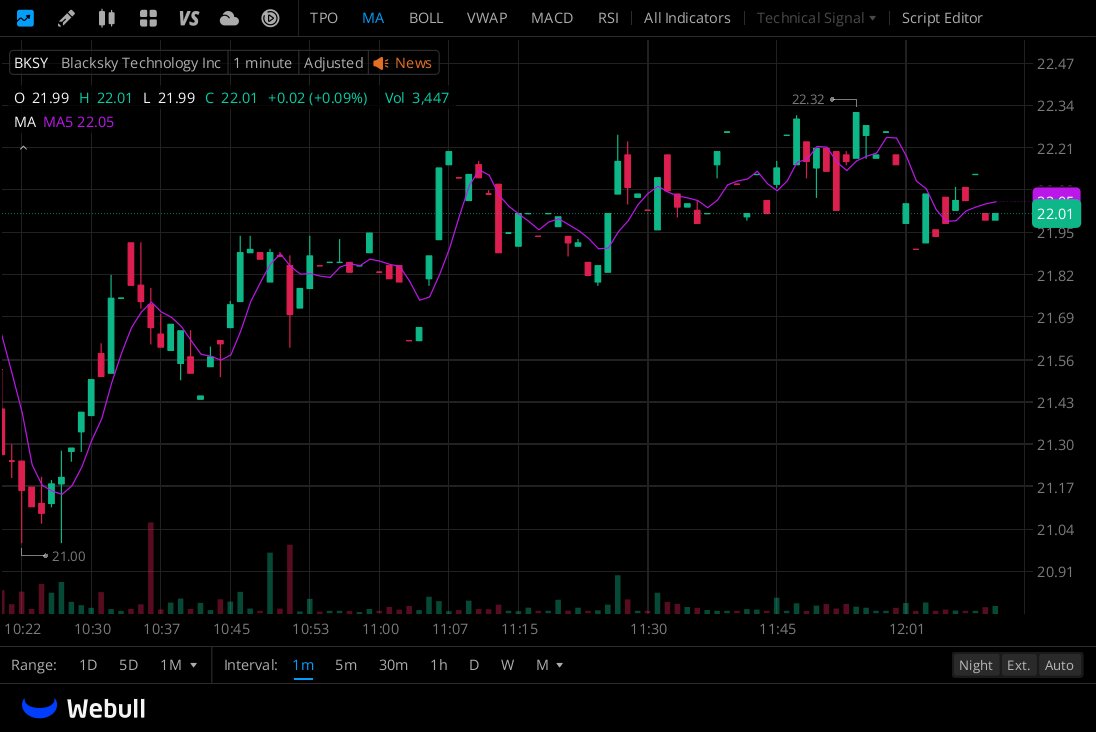Open the drawing pencil tool
Image resolution: width=1096 pixels, height=732 pixels.
point(66,17)
